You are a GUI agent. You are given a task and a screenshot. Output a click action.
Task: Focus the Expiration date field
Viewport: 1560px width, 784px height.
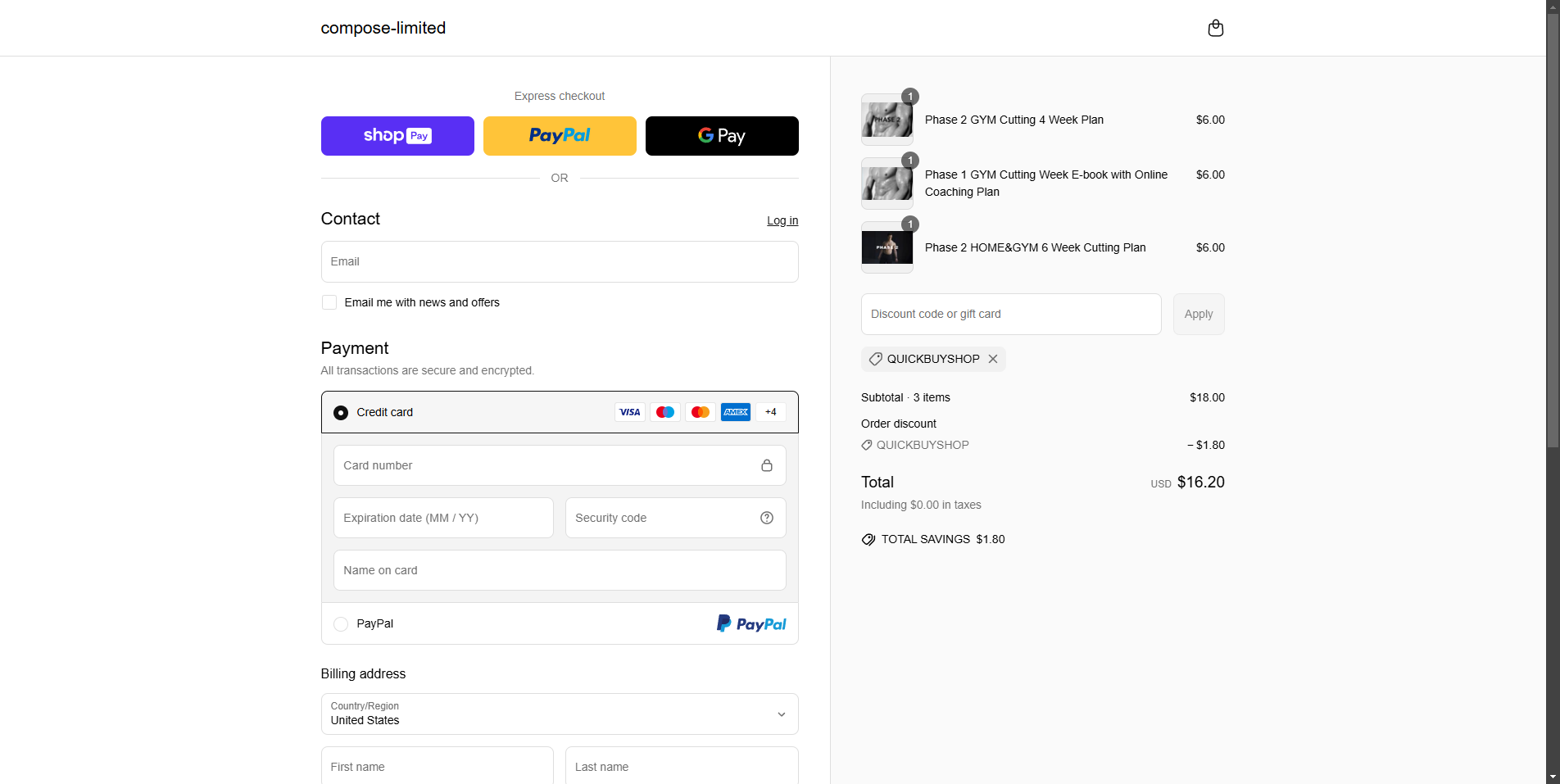pos(443,518)
